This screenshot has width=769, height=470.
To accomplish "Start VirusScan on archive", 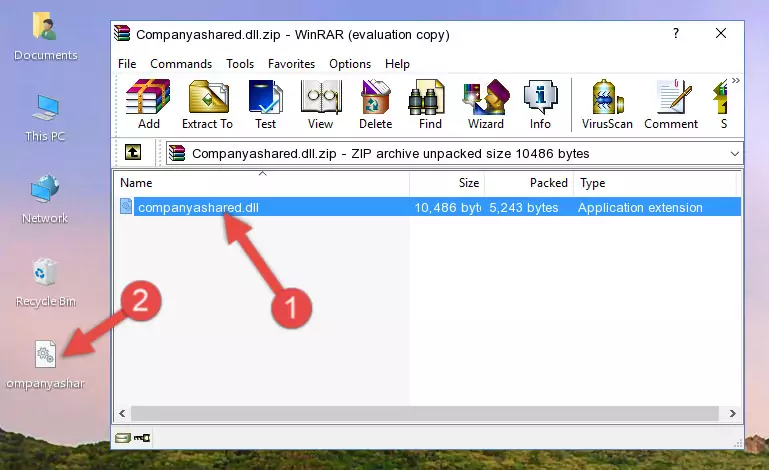I will (x=607, y=104).
